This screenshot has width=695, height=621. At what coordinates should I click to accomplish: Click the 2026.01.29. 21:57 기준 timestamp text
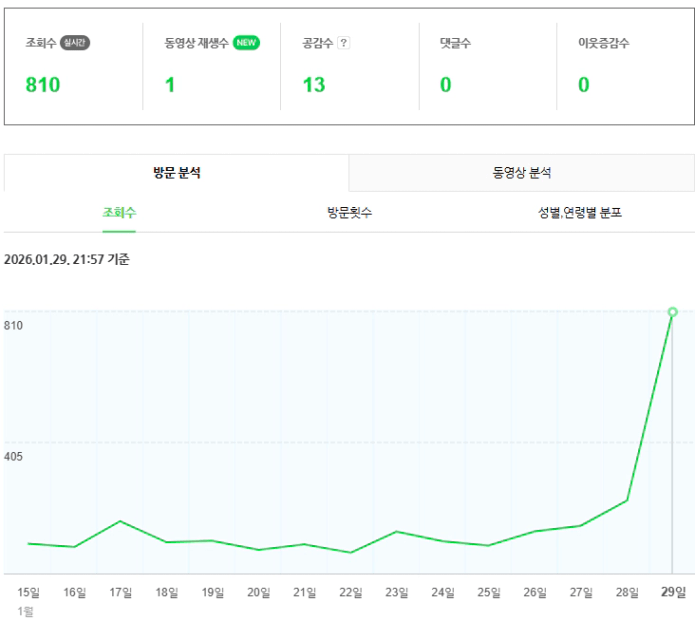click(67, 260)
